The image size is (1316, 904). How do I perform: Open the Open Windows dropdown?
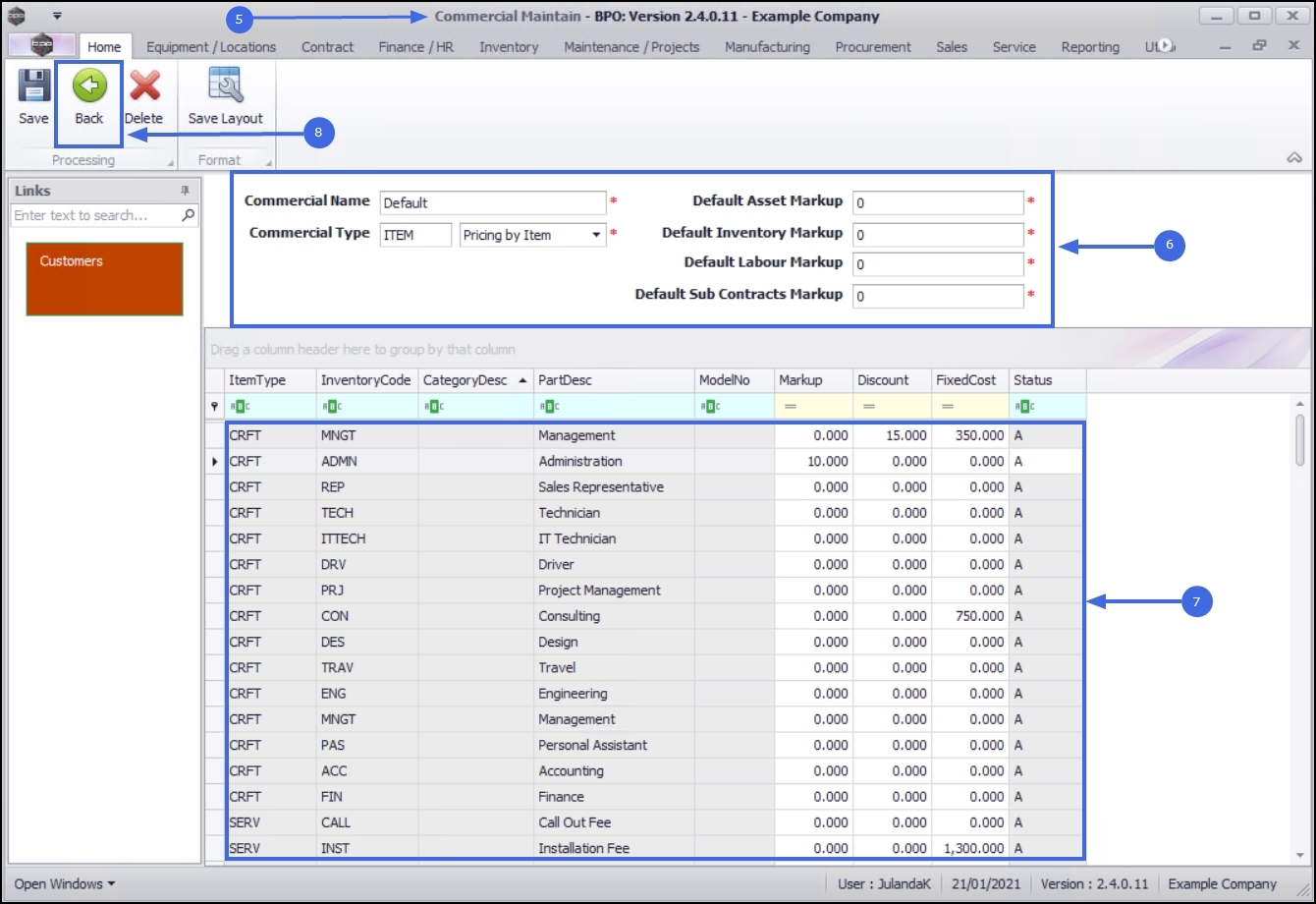click(x=65, y=883)
